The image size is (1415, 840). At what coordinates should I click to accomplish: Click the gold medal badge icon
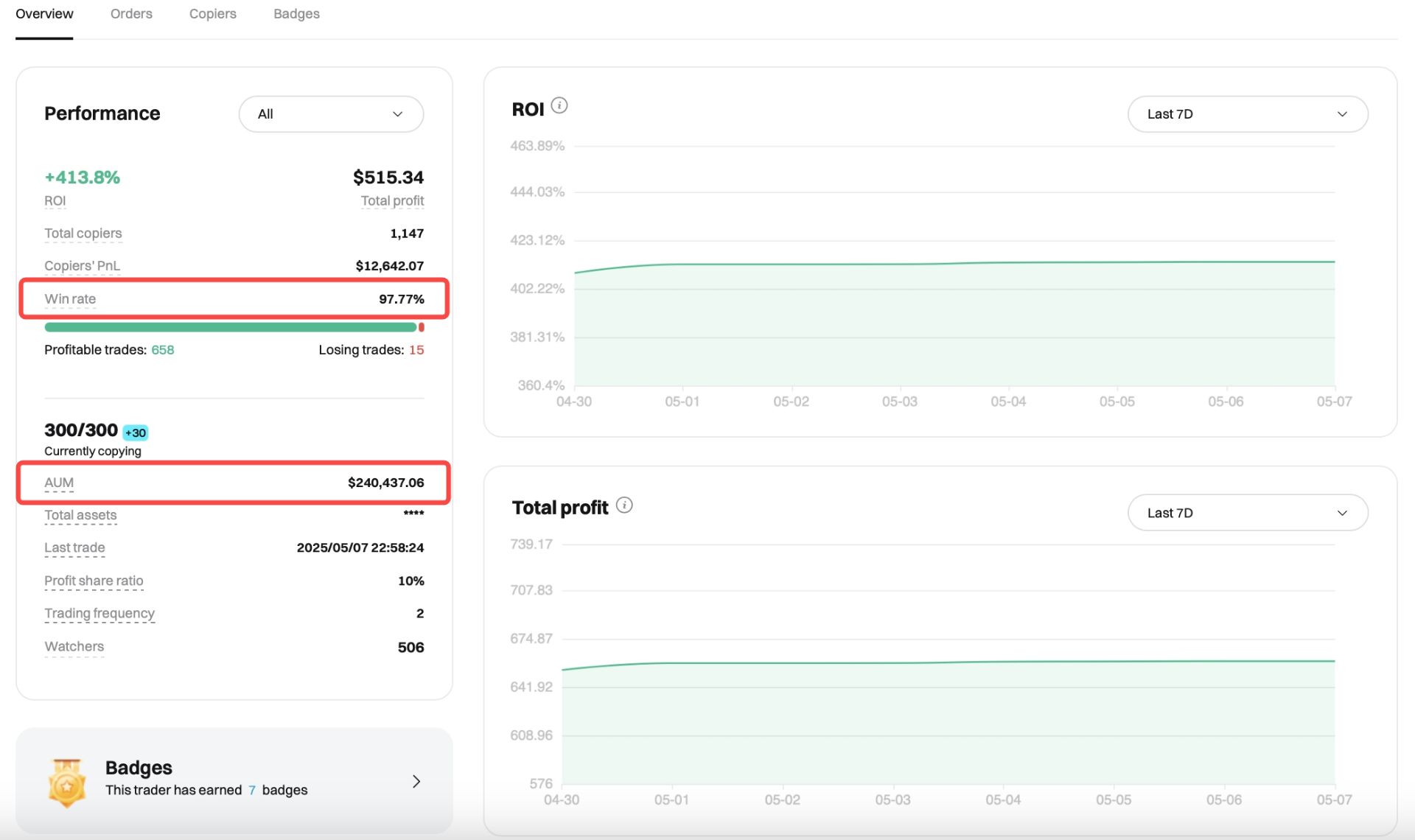(x=67, y=783)
